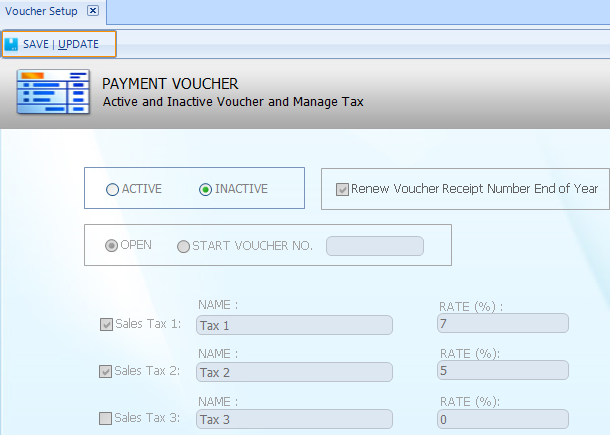
Task: Click the SAVE | UPDATE button
Action: pyautogui.click(x=59, y=44)
